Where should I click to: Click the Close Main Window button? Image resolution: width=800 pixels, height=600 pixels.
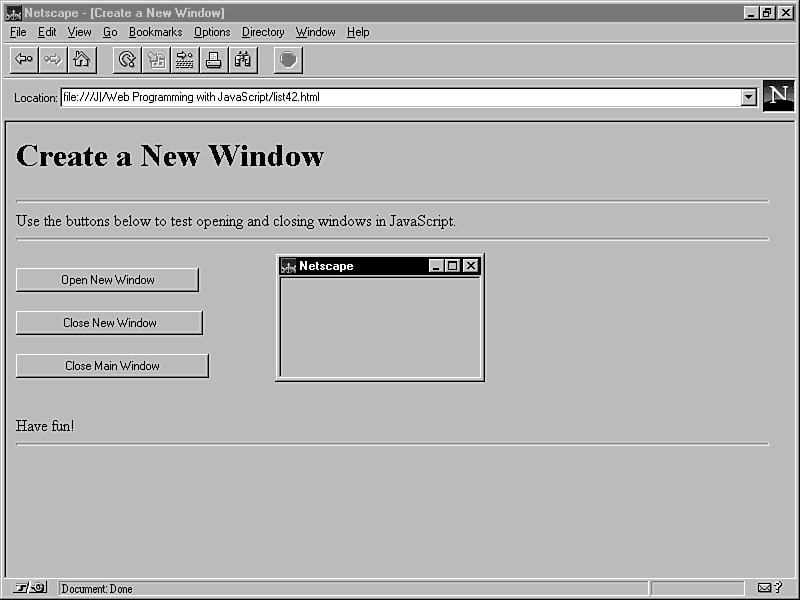[112, 366]
